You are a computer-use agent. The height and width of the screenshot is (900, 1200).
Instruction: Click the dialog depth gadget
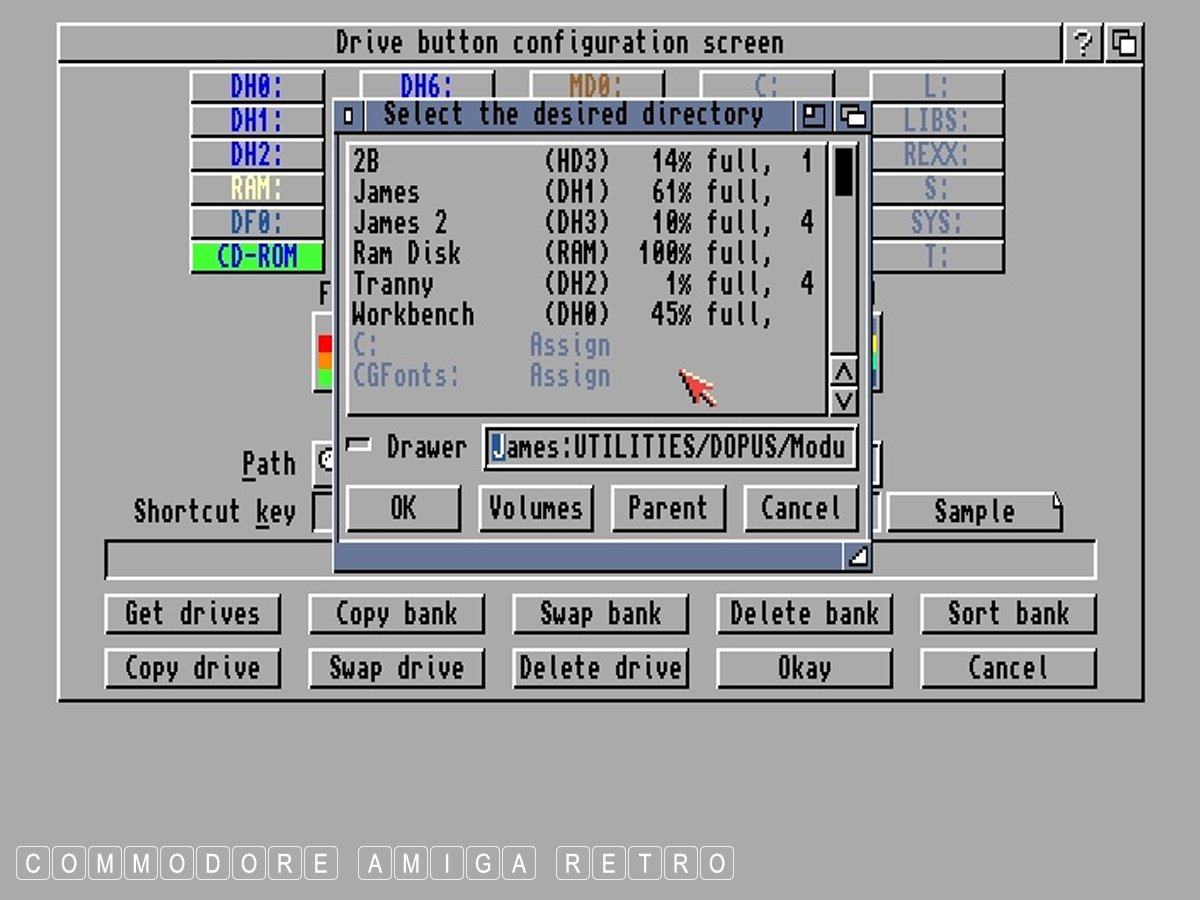coord(853,116)
